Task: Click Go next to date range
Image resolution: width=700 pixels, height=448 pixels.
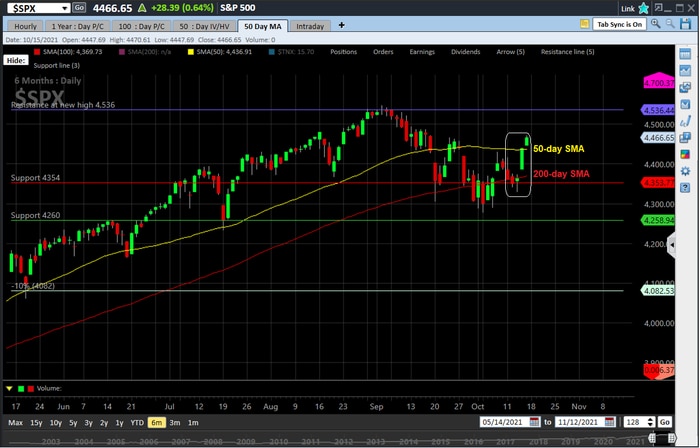Action: tap(665, 422)
